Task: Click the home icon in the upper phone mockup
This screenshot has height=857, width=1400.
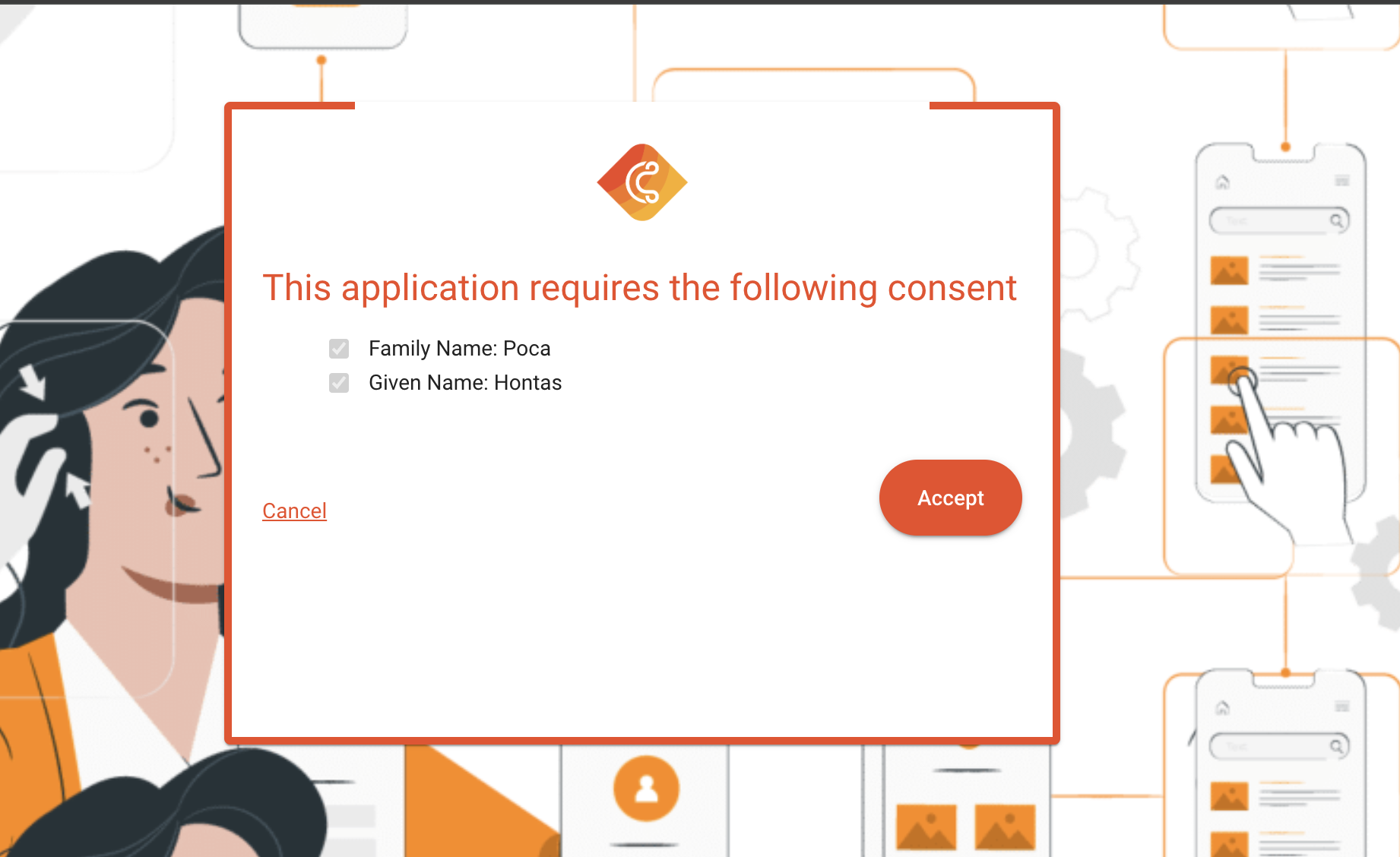Action: [1224, 183]
